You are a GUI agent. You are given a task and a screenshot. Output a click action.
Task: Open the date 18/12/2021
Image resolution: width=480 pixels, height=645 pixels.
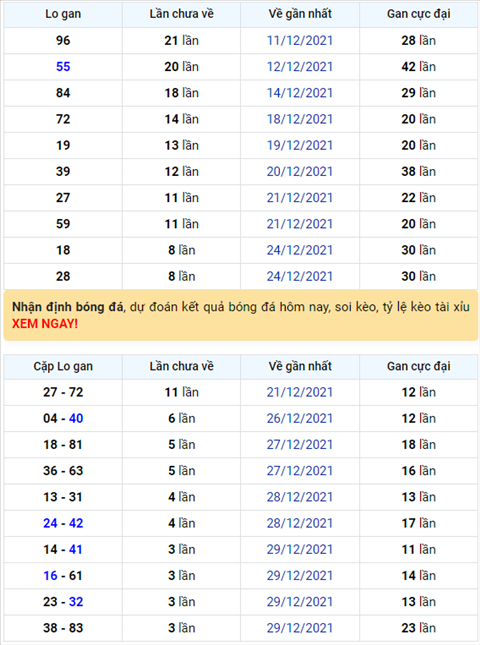[x=300, y=119]
